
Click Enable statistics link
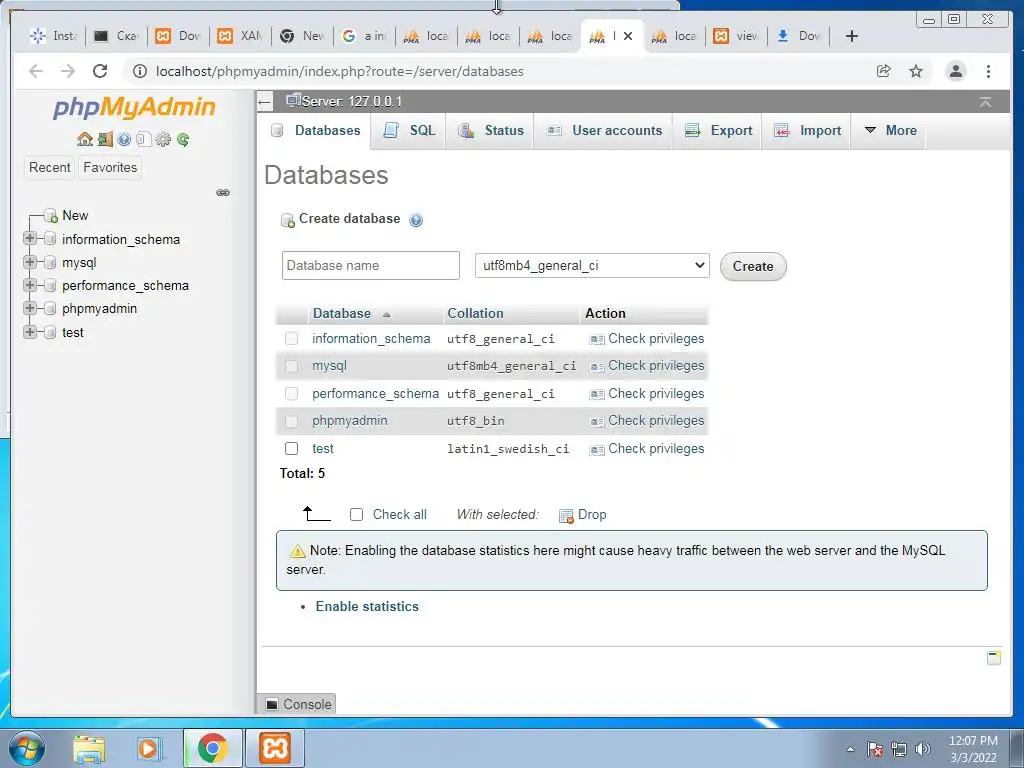pos(367,607)
